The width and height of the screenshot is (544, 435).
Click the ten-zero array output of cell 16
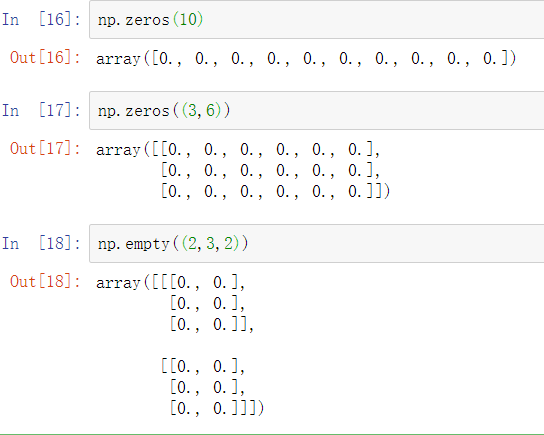[306, 58]
